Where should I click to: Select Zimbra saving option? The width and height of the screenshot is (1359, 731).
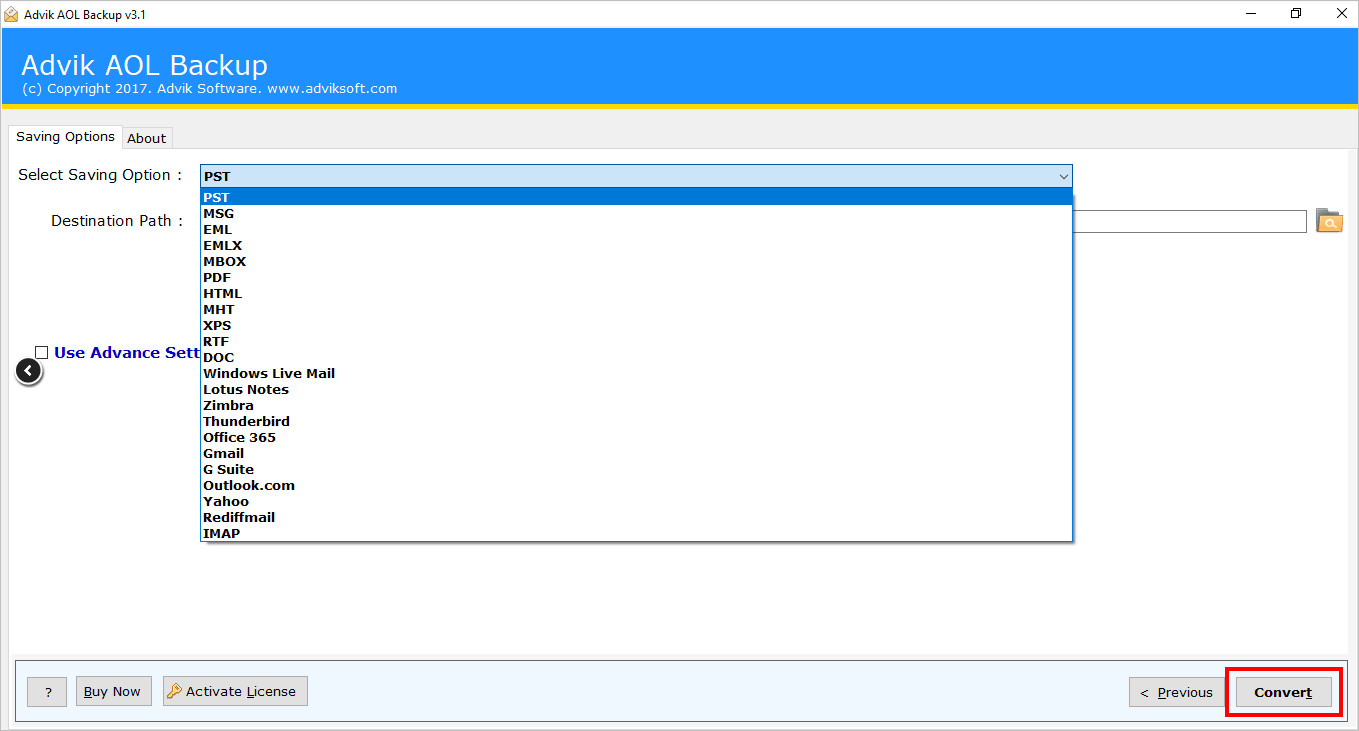pos(636,405)
